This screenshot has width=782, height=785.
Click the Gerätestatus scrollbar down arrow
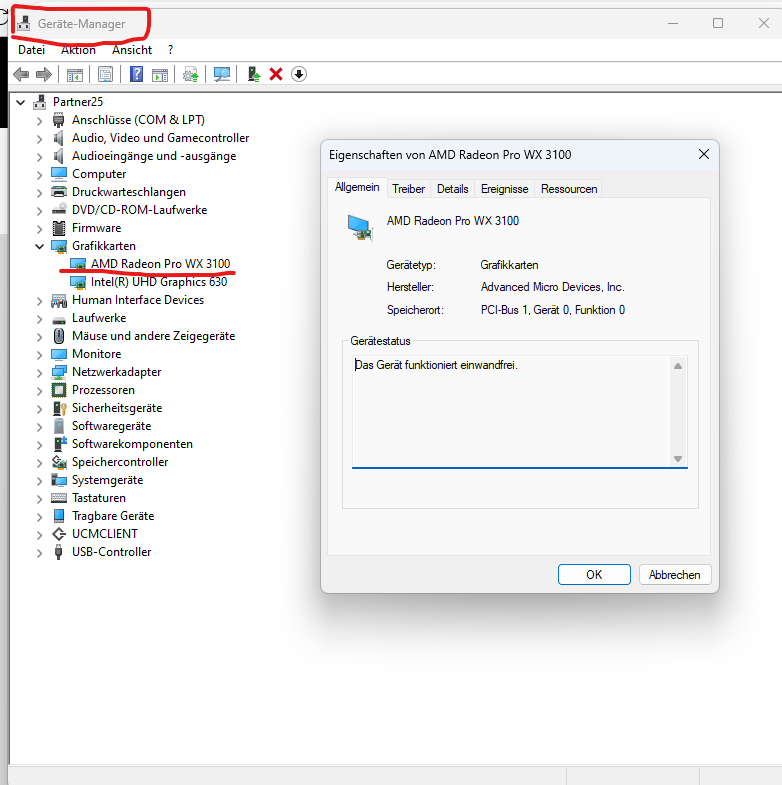678,459
